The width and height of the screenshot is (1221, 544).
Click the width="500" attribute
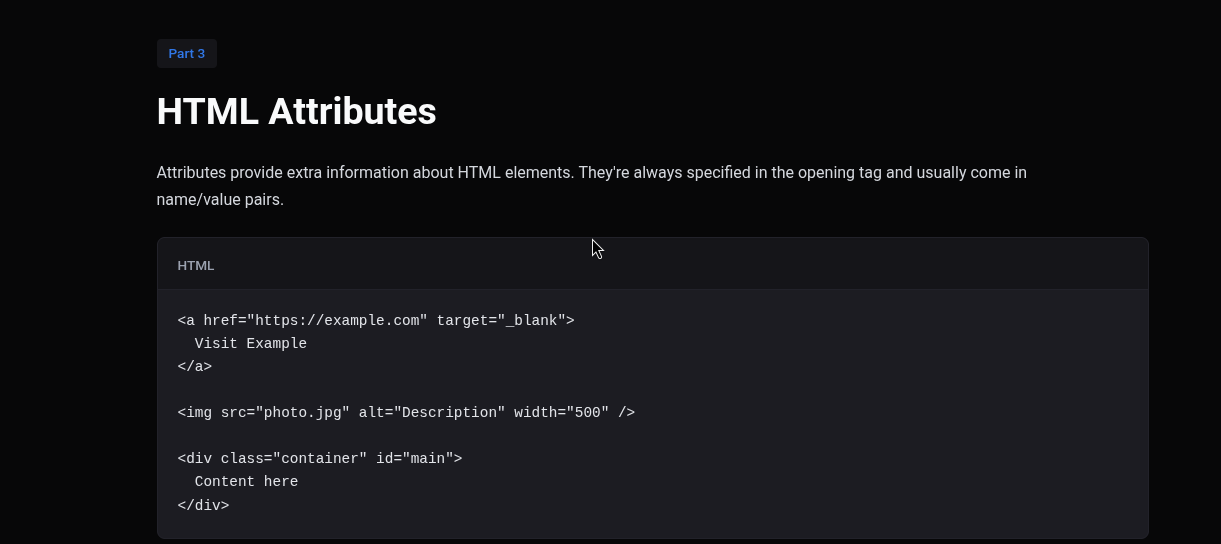point(561,413)
